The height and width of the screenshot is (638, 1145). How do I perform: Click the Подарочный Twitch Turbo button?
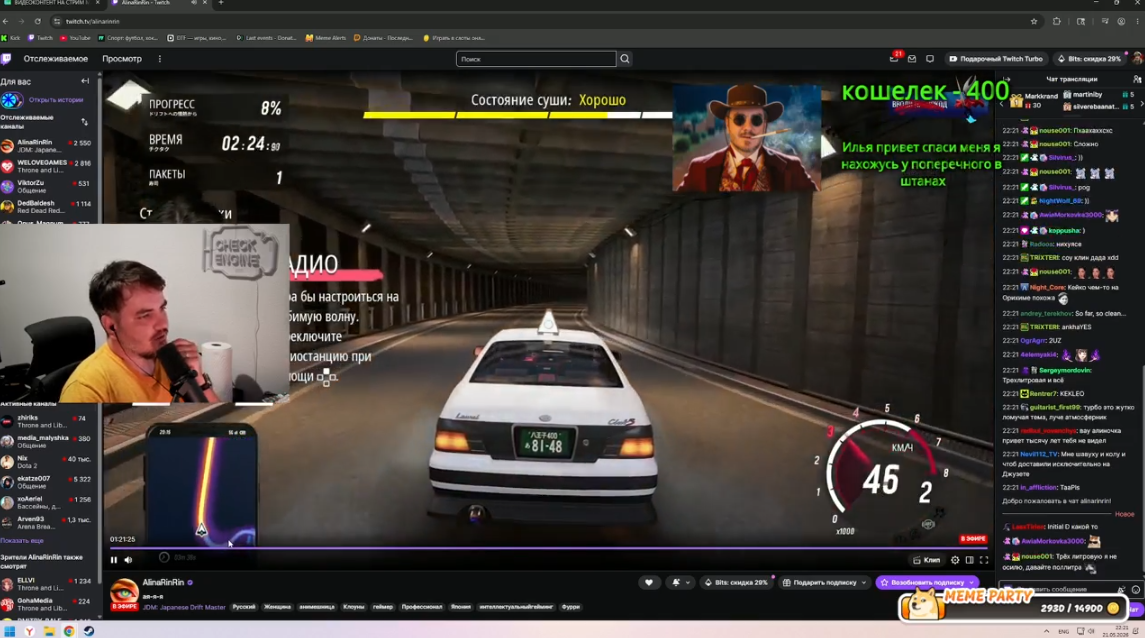pos(996,59)
